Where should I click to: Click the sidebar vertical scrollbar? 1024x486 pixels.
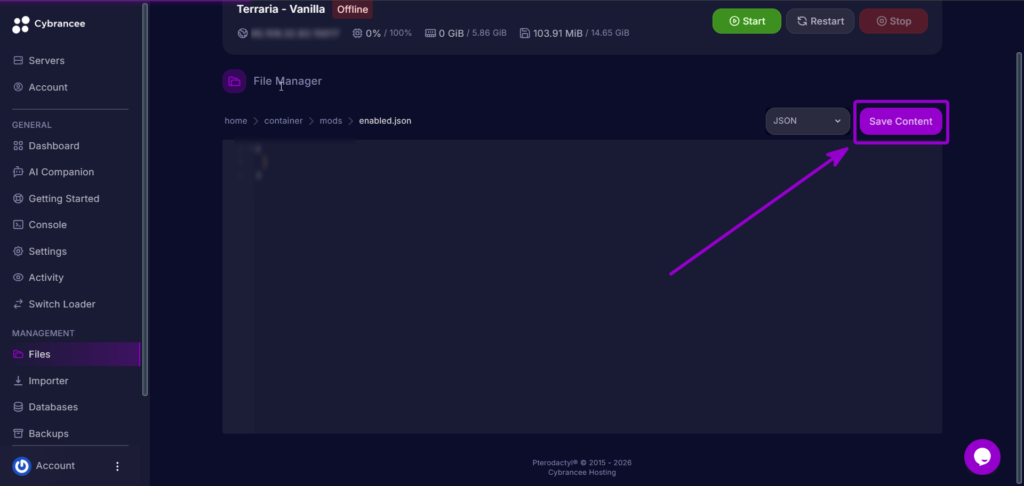pos(145,199)
